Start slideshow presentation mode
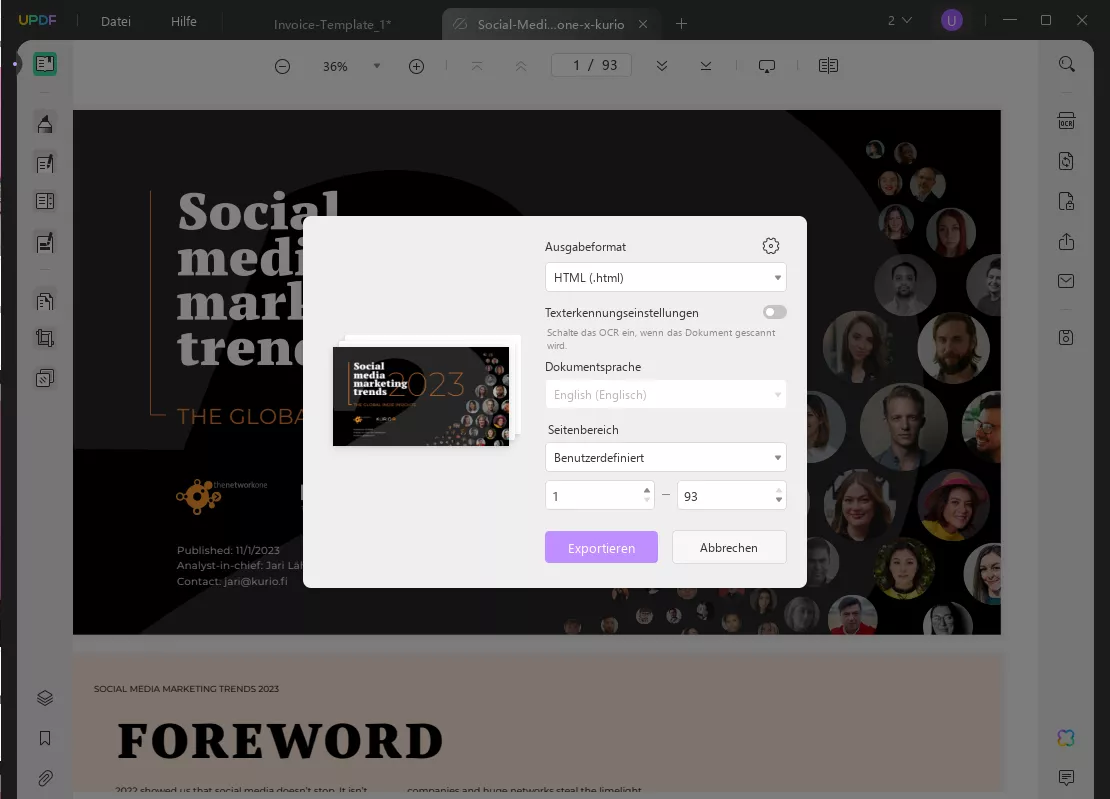This screenshot has width=1110, height=799. pos(767,66)
